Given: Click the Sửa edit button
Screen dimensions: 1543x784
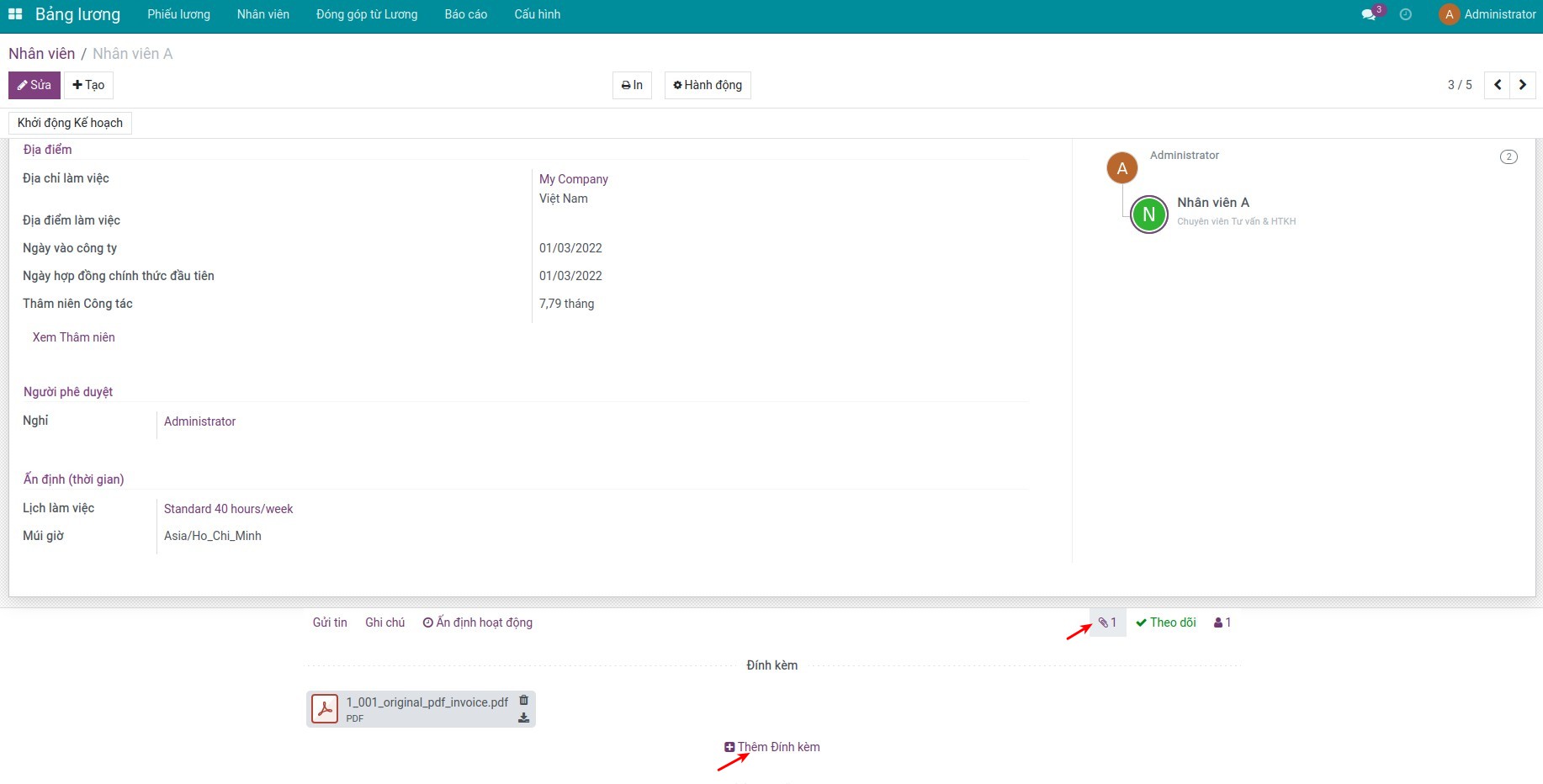Looking at the screenshot, I should [34, 85].
